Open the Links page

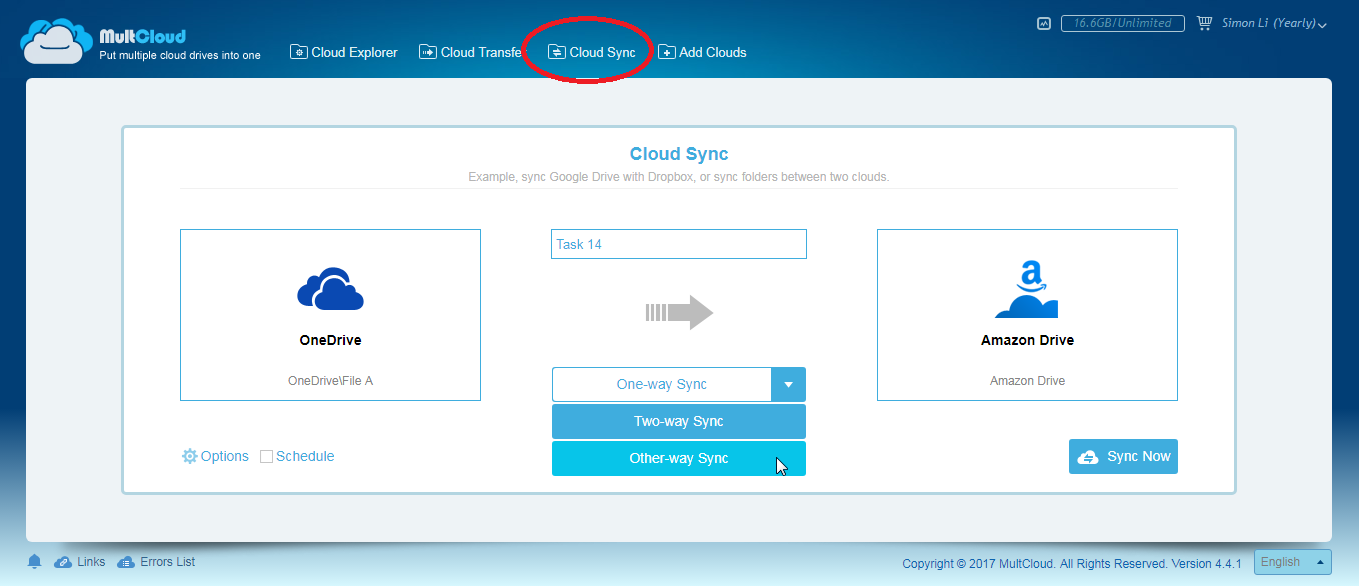(x=80, y=562)
